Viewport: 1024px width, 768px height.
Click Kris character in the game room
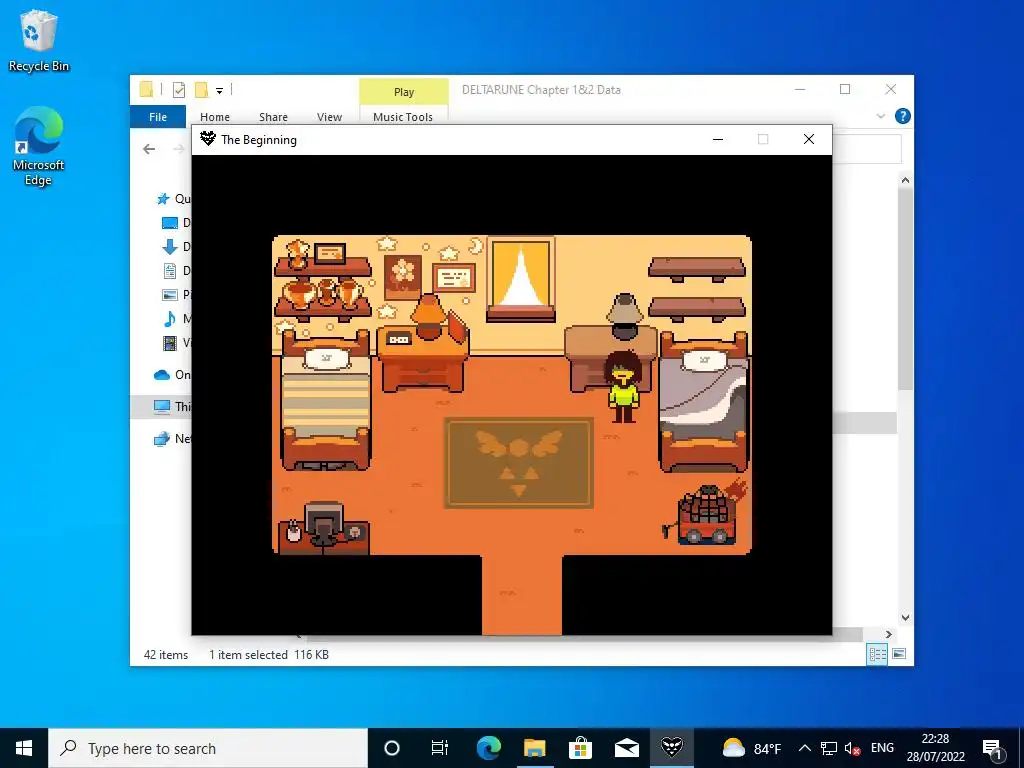623,387
